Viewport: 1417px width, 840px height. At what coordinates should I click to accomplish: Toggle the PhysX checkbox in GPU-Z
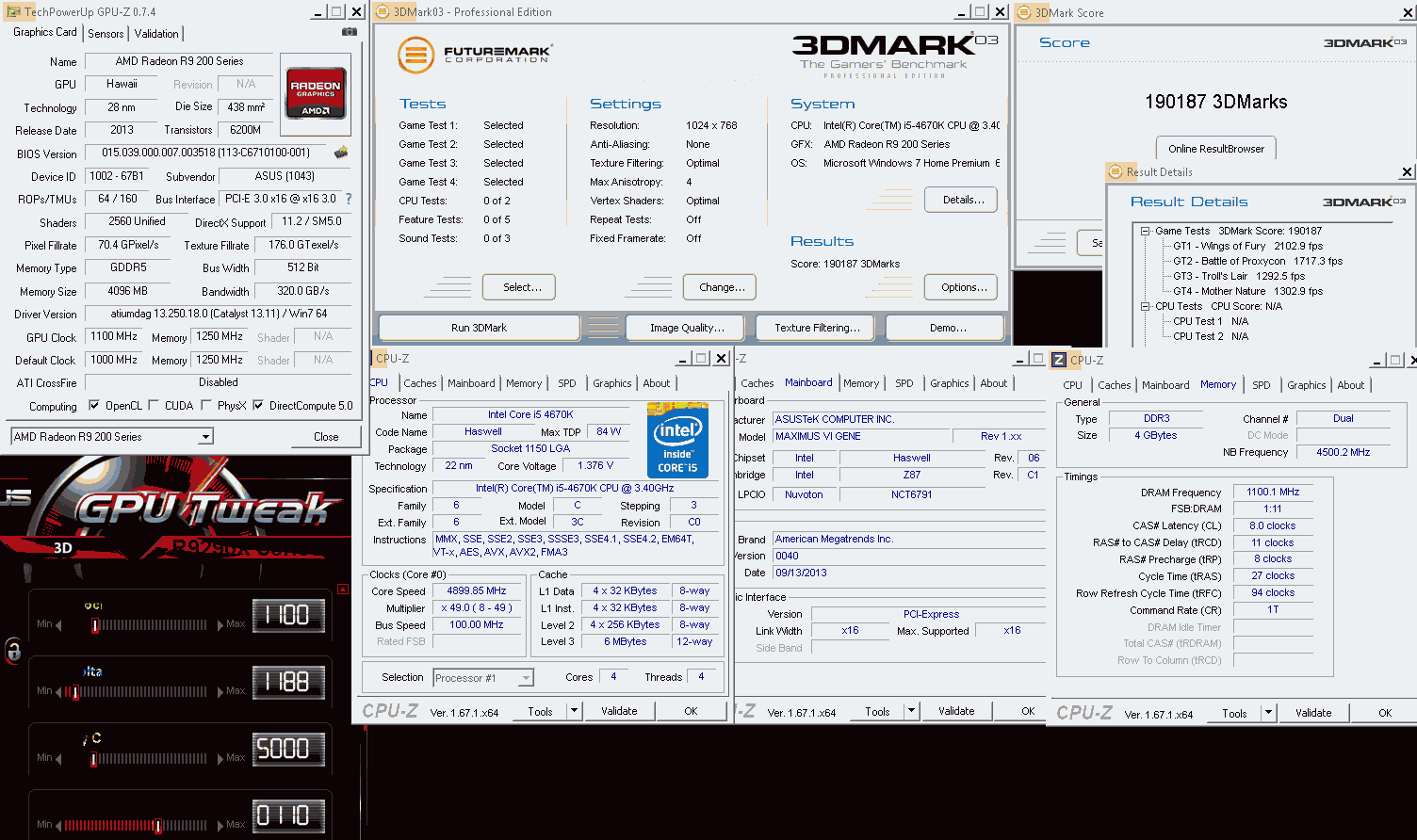206,406
